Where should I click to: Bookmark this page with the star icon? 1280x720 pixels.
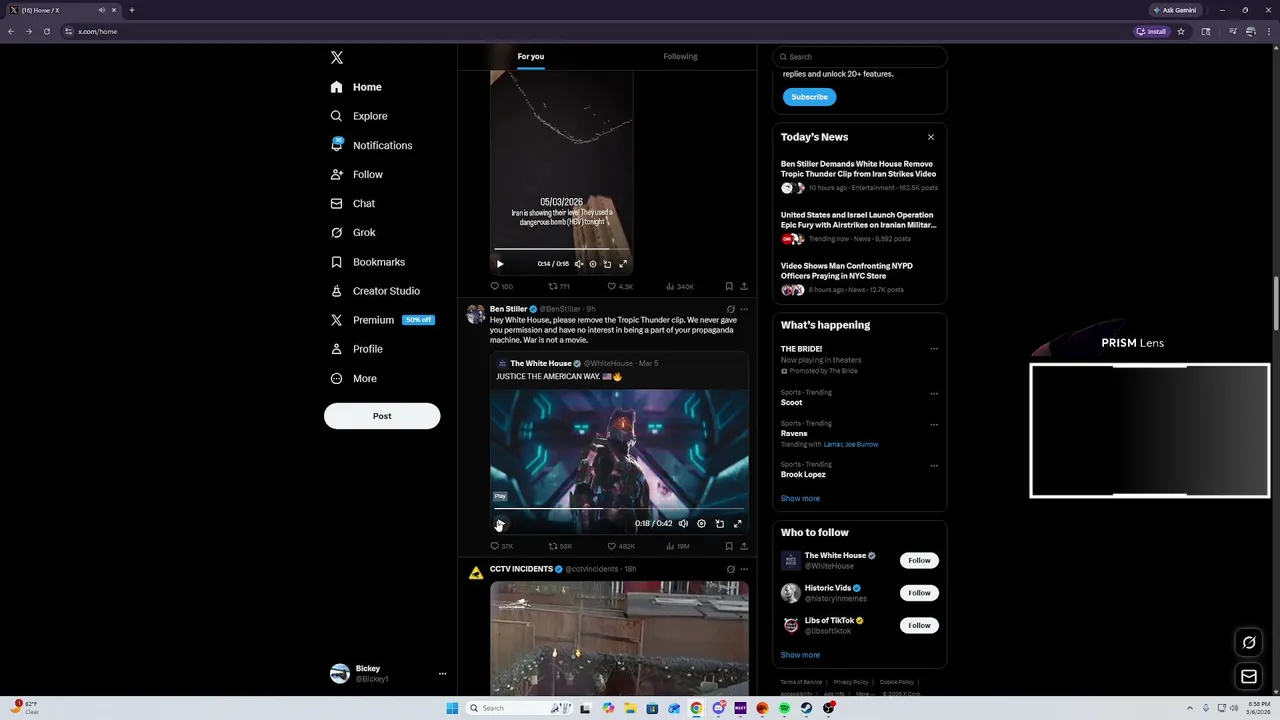pos(1181,31)
